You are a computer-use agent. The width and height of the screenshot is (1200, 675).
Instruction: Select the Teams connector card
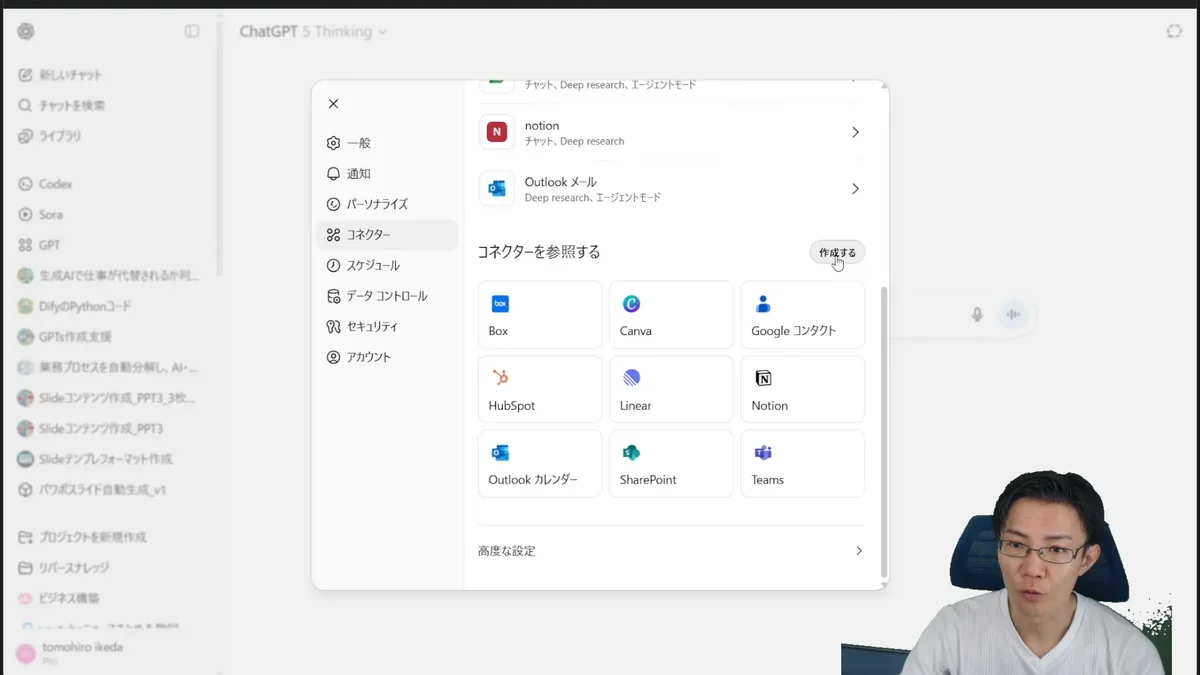tap(802, 464)
